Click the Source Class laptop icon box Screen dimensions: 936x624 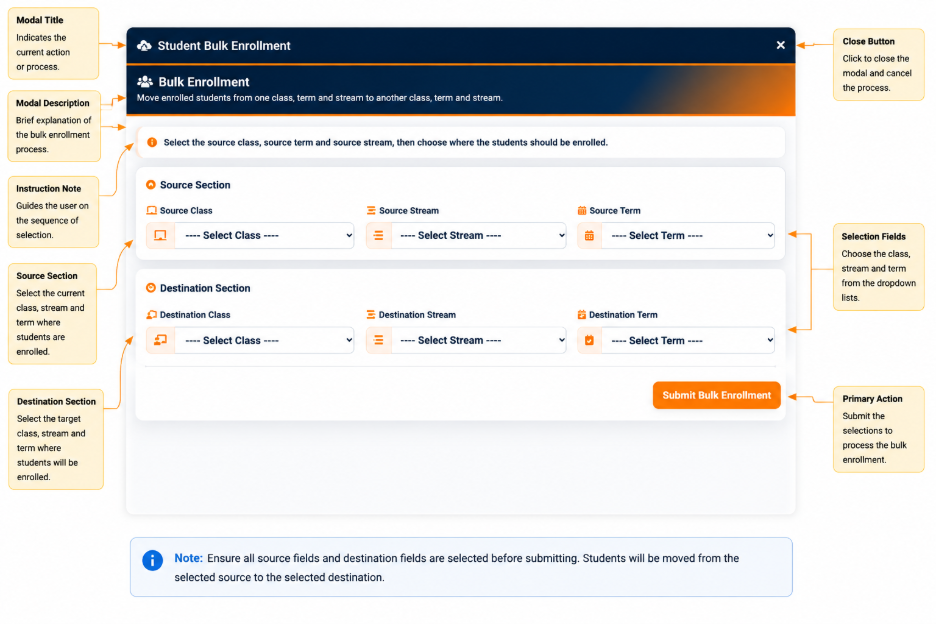click(161, 235)
